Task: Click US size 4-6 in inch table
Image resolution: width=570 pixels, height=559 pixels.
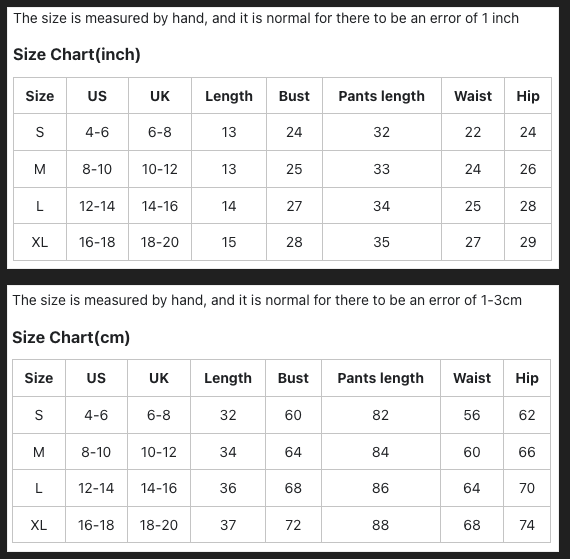Action: pyautogui.click(x=97, y=132)
